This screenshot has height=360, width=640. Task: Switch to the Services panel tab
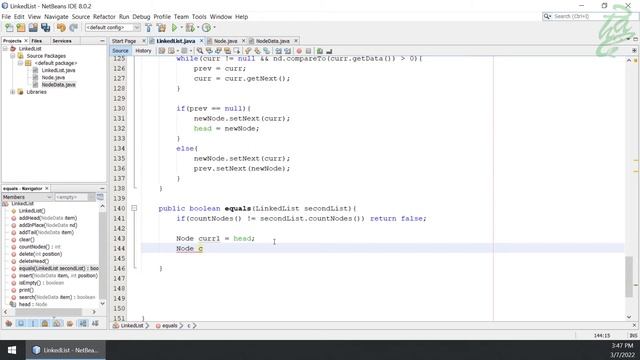pos(62,41)
